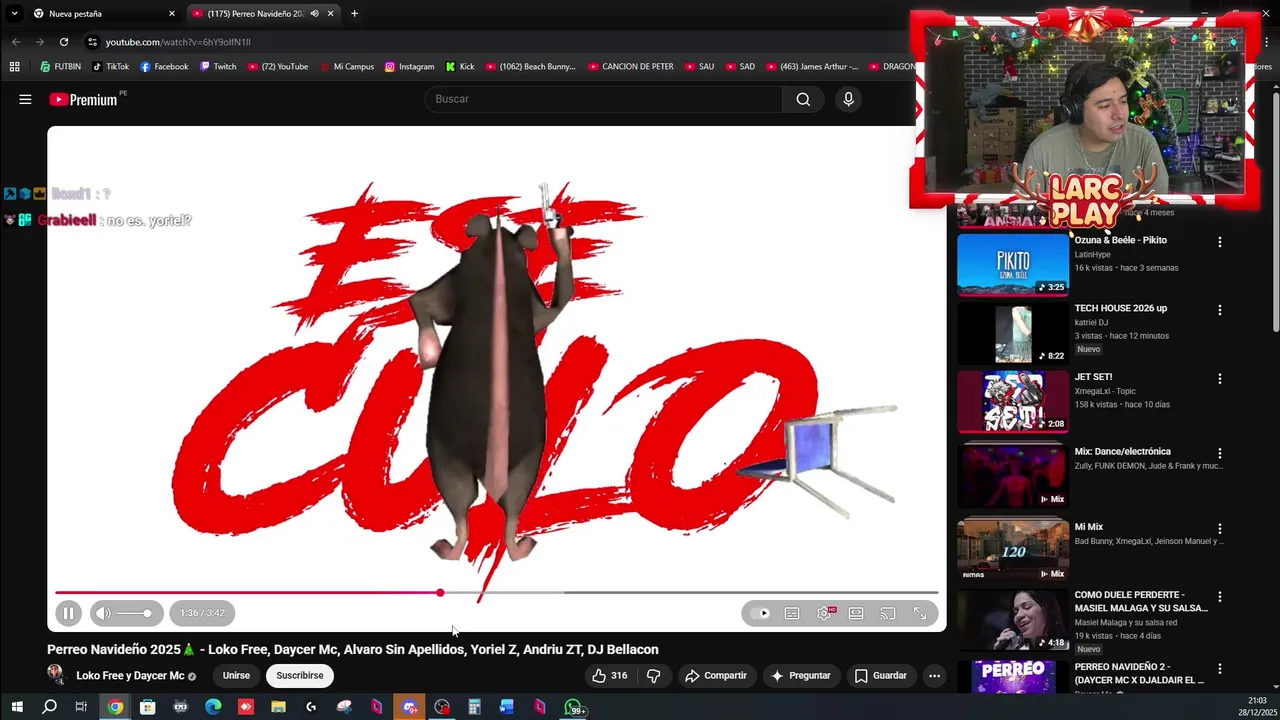The width and height of the screenshot is (1280, 720).
Task: Toggle subtitles in the video player
Action: click(792, 613)
